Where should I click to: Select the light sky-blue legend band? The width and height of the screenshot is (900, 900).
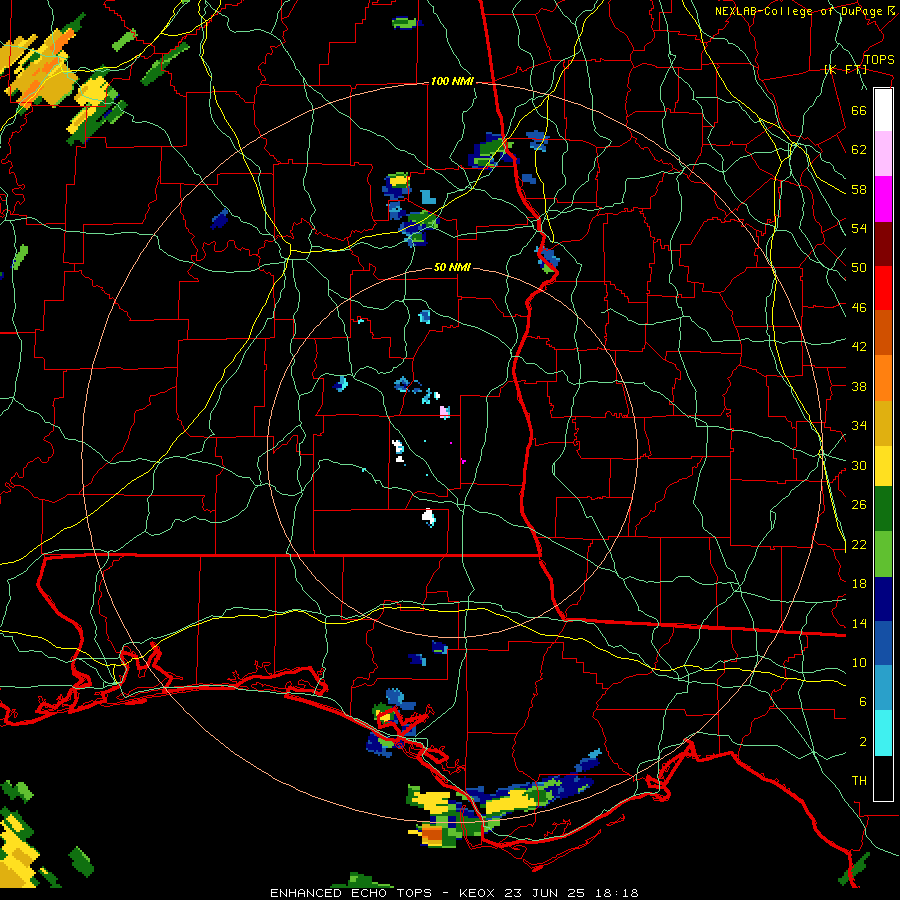click(883, 688)
